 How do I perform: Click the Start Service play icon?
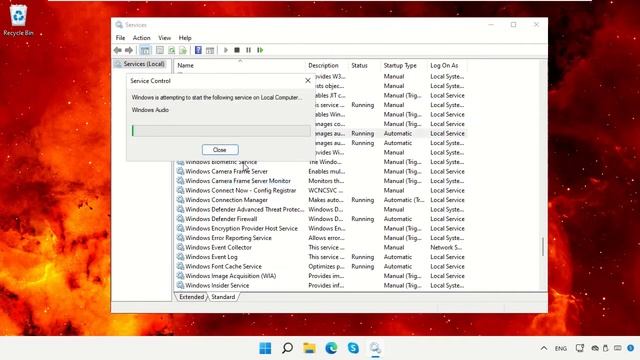(x=225, y=50)
